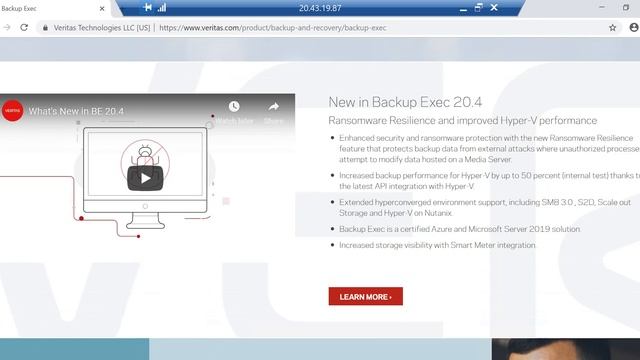Click the red LEARN MORE button
The width and height of the screenshot is (640, 360).
(x=365, y=296)
